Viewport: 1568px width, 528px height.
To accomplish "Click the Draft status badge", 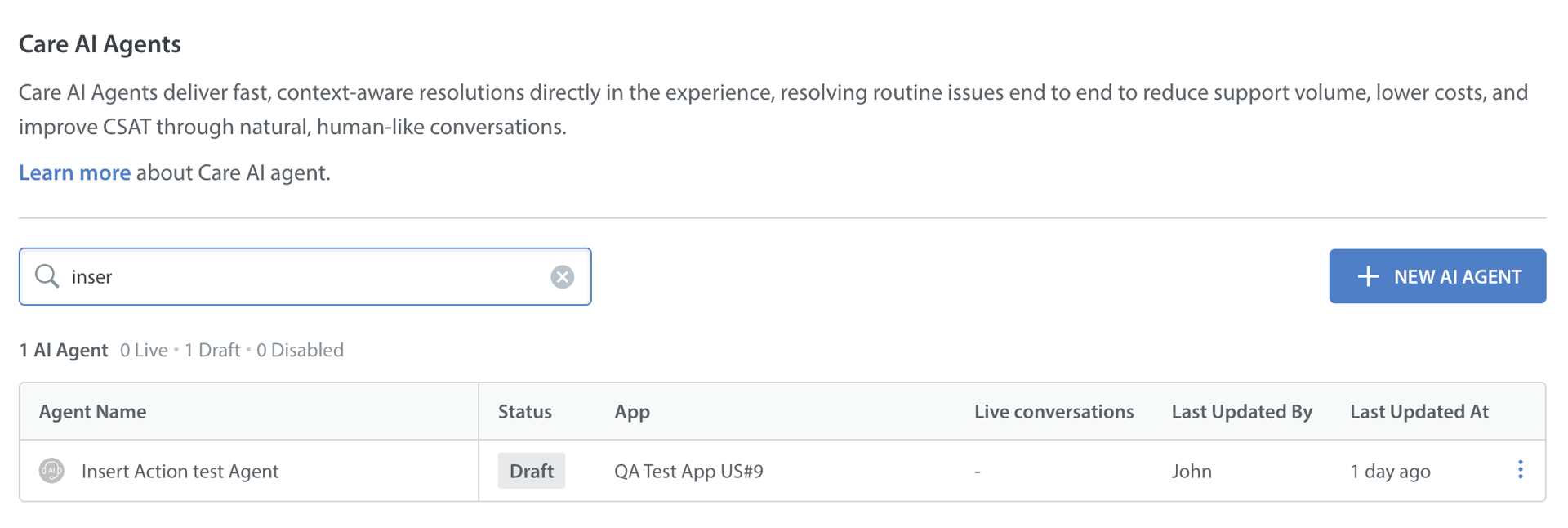I will pyautogui.click(x=532, y=472).
